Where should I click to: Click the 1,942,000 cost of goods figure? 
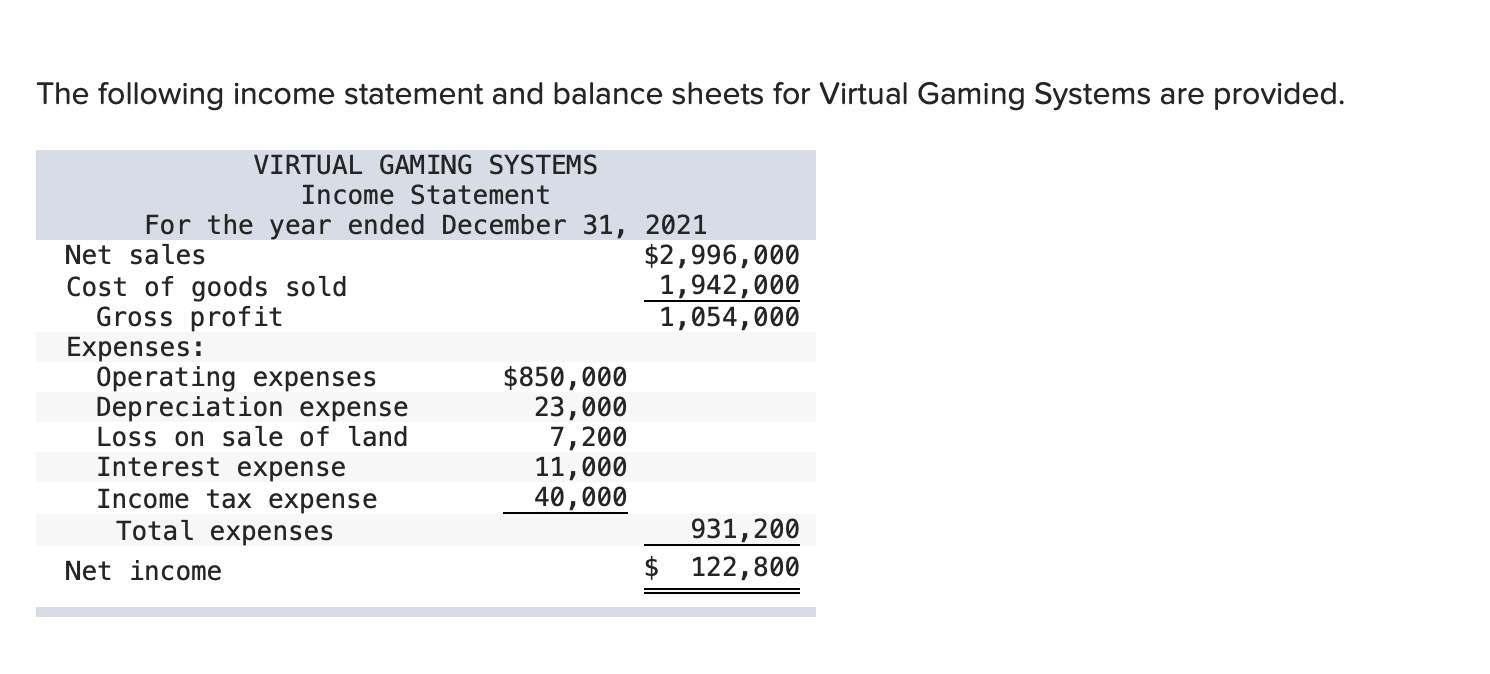point(731,287)
